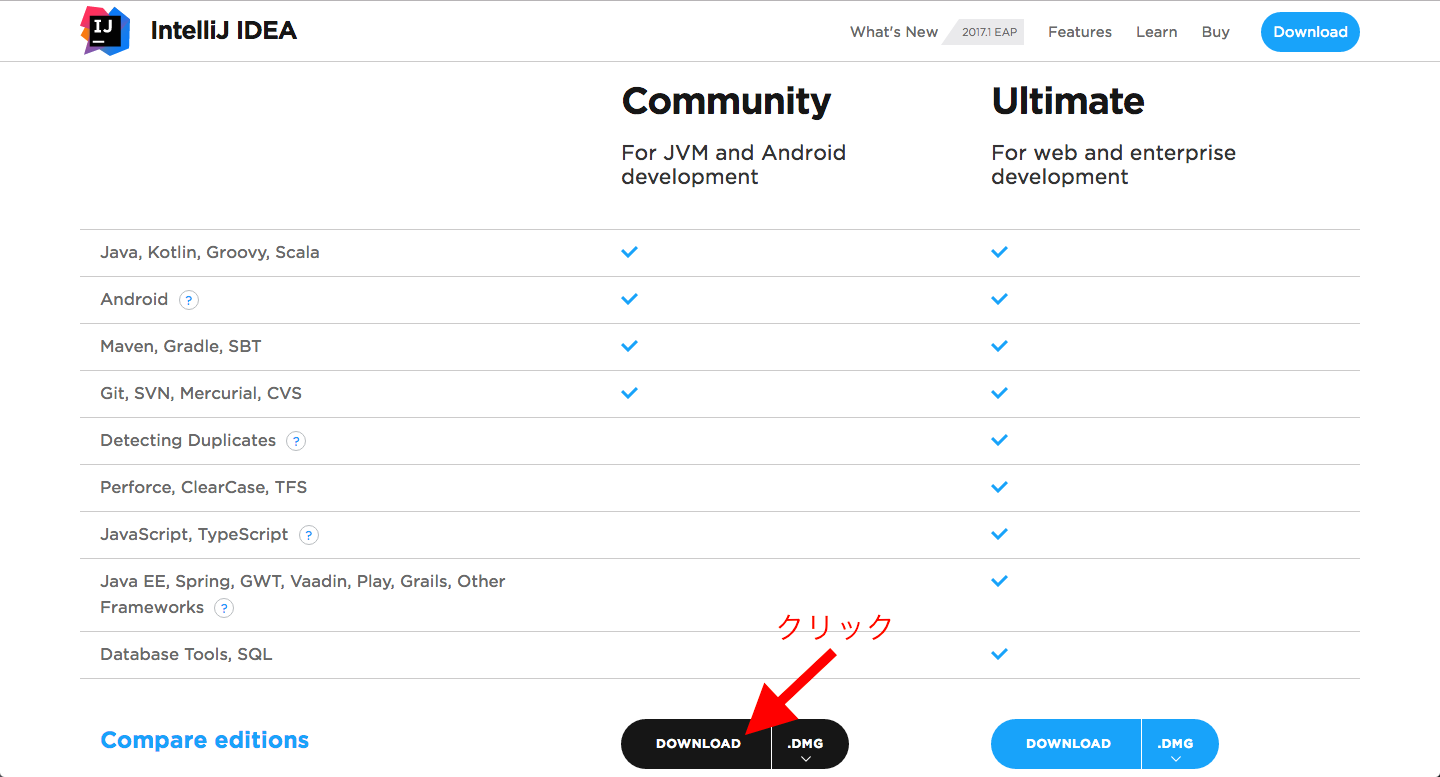Click the "Android" feature label
This screenshot has width=1440, height=777.
pyautogui.click(x=134, y=300)
